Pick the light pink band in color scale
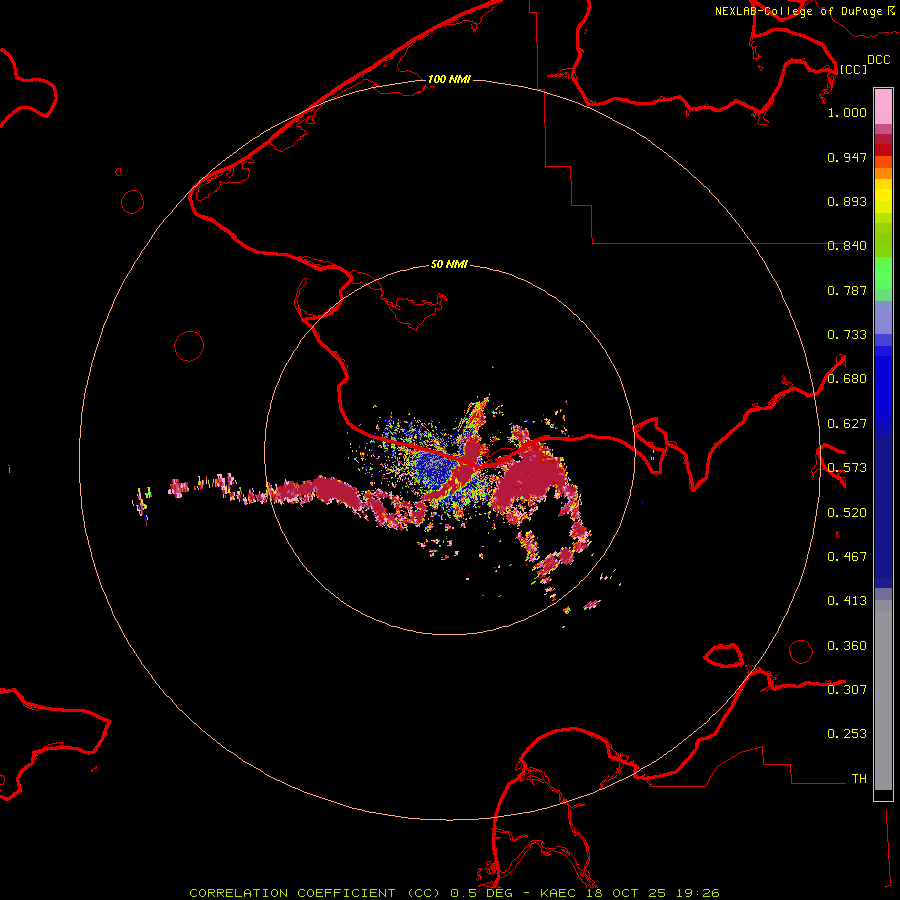 [883, 107]
